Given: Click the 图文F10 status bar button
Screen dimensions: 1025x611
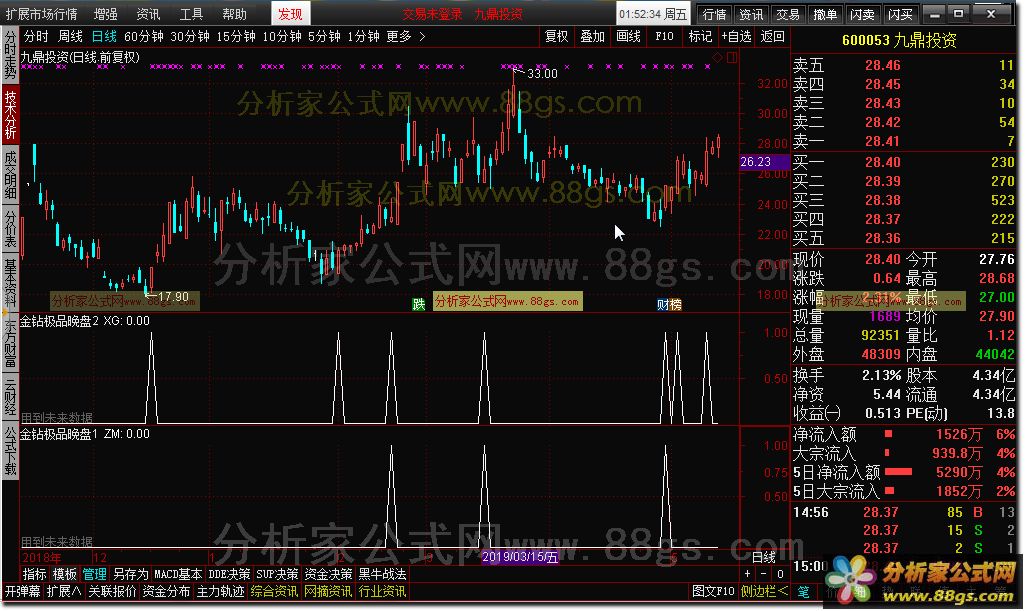Looking at the screenshot, I should click(713, 591).
